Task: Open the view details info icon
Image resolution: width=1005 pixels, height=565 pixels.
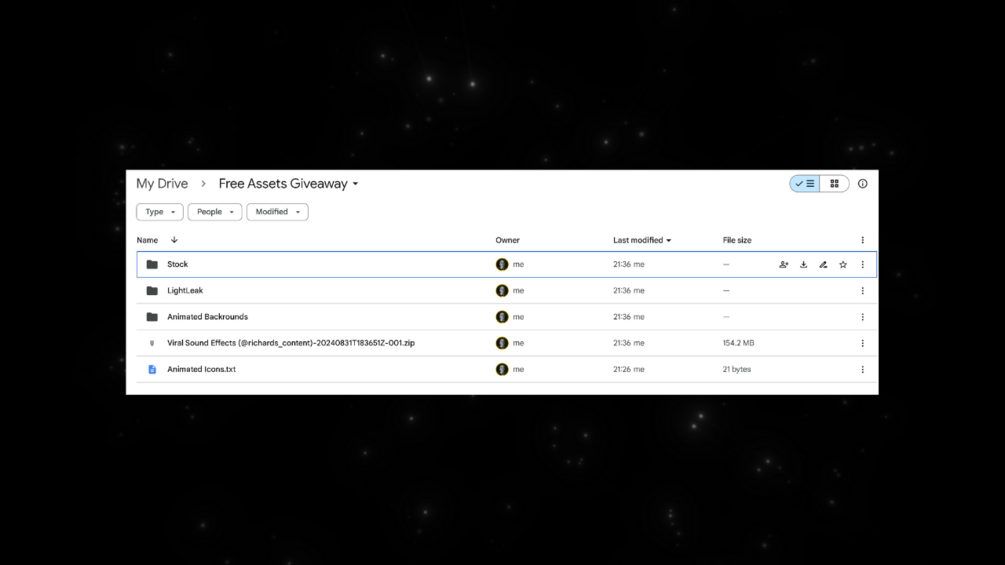Action: point(863,184)
